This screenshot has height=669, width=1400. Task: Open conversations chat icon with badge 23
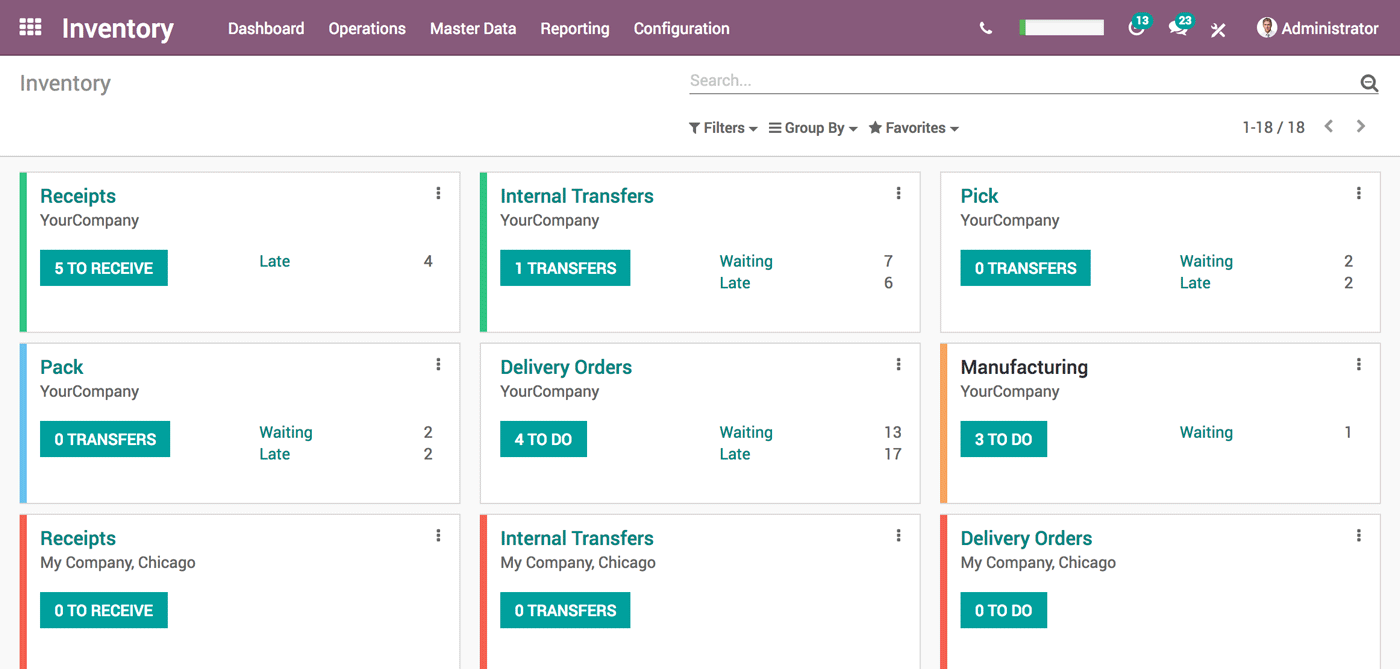click(x=1178, y=28)
